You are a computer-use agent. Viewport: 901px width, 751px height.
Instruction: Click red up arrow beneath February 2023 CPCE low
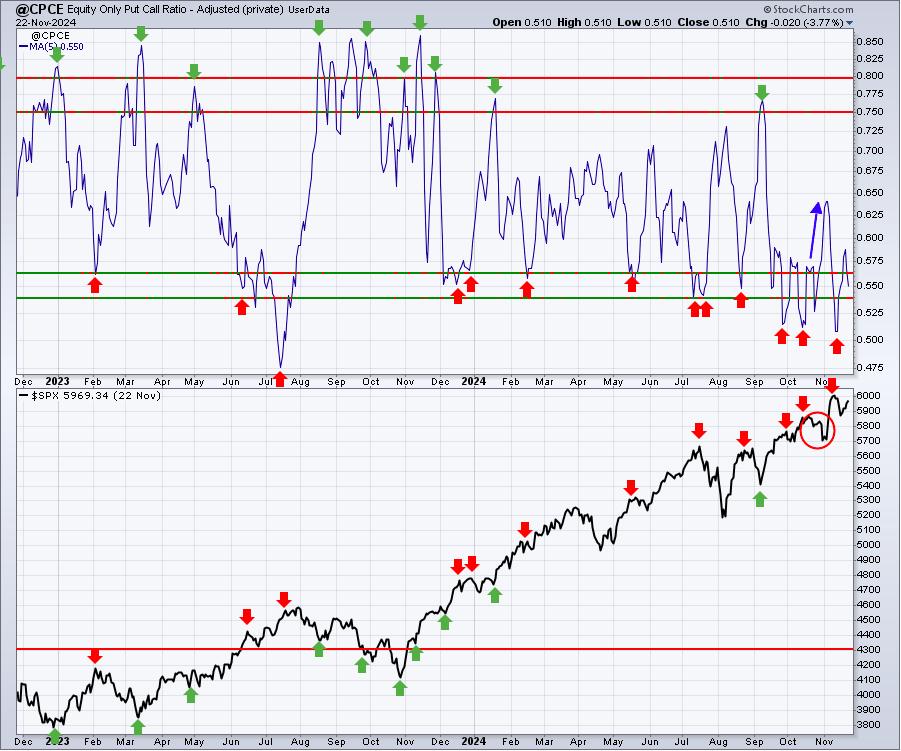(95, 285)
